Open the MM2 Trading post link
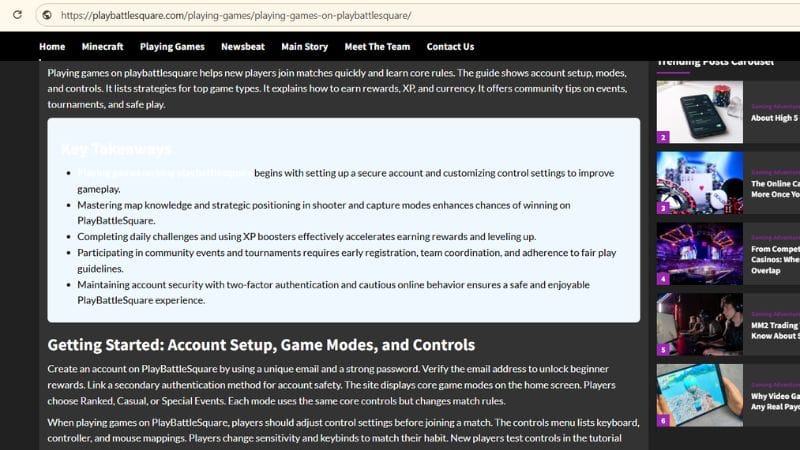The image size is (800, 450). coord(775,331)
